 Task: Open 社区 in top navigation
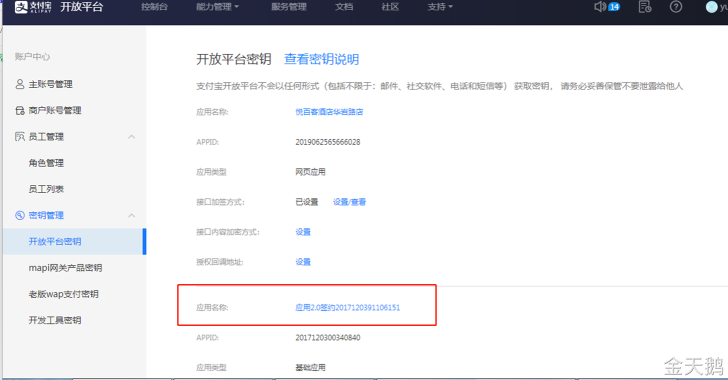(390, 7)
